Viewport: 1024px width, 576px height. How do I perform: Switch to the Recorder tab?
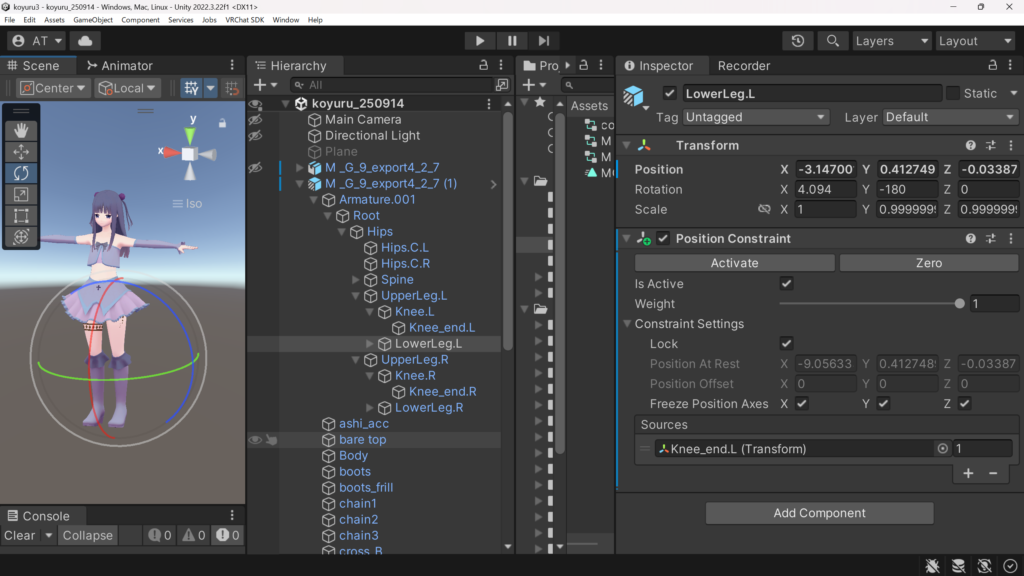[743, 65]
